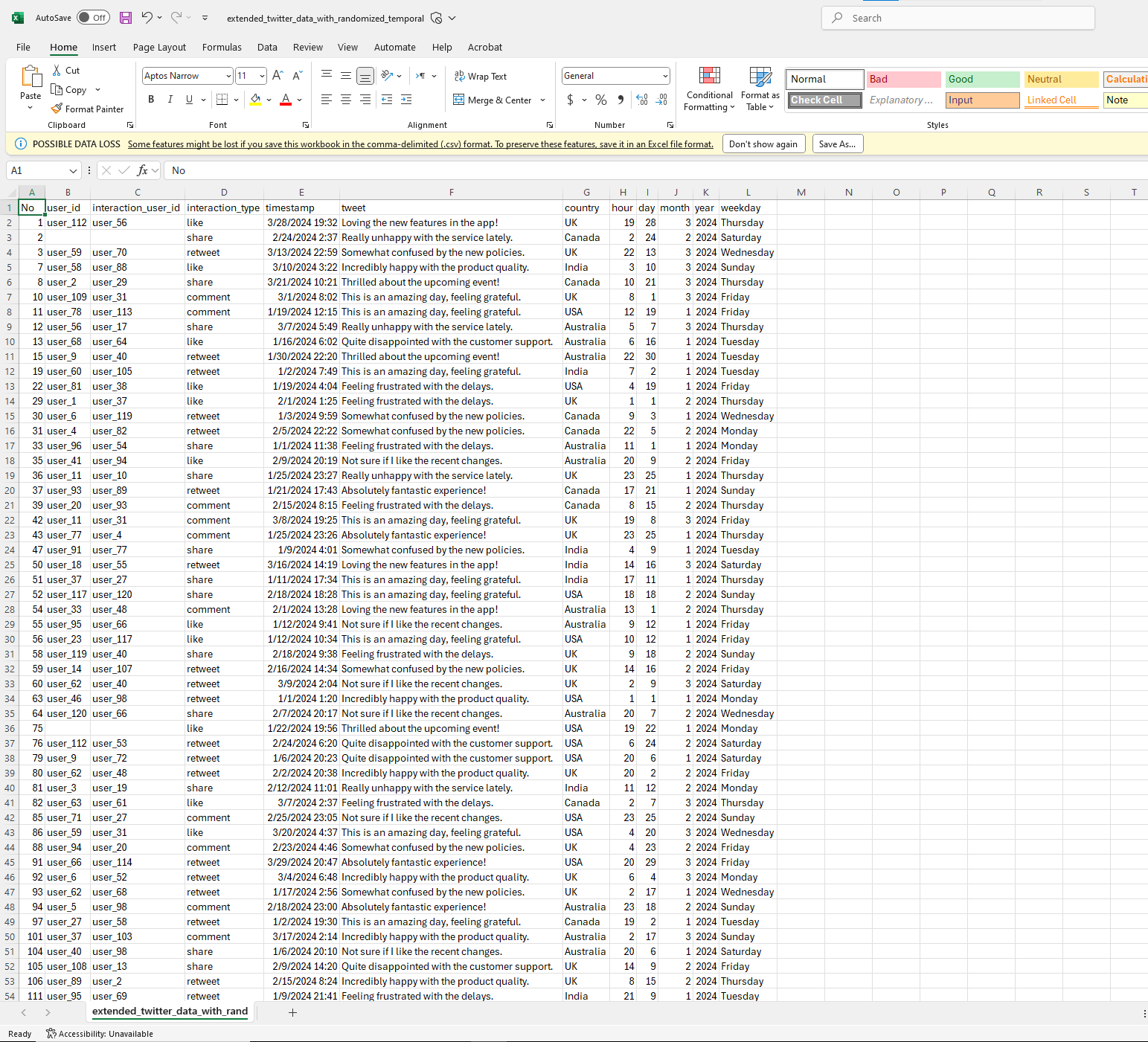Viewport: 1148px width, 1042px height.
Task: Apply percent style formatting
Action: coord(601,100)
